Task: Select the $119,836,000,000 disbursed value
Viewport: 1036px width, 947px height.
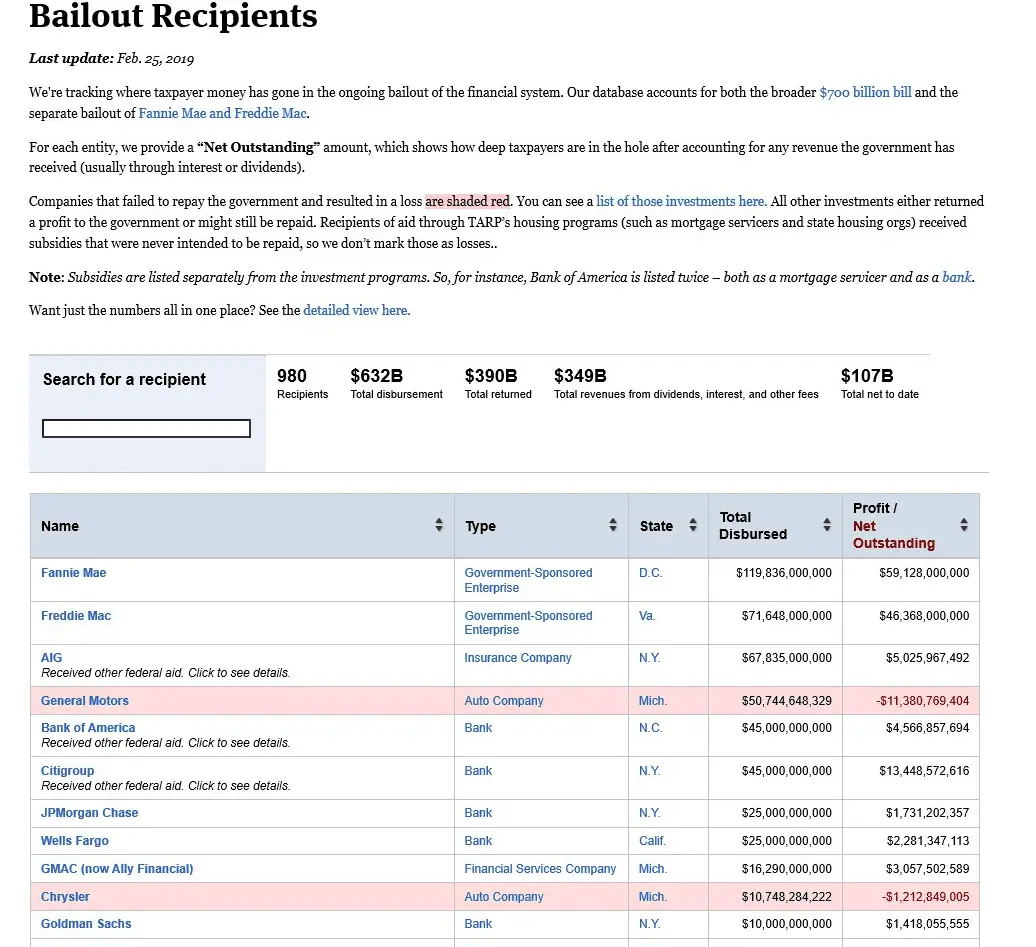Action: pyautogui.click(x=784, y=573)
